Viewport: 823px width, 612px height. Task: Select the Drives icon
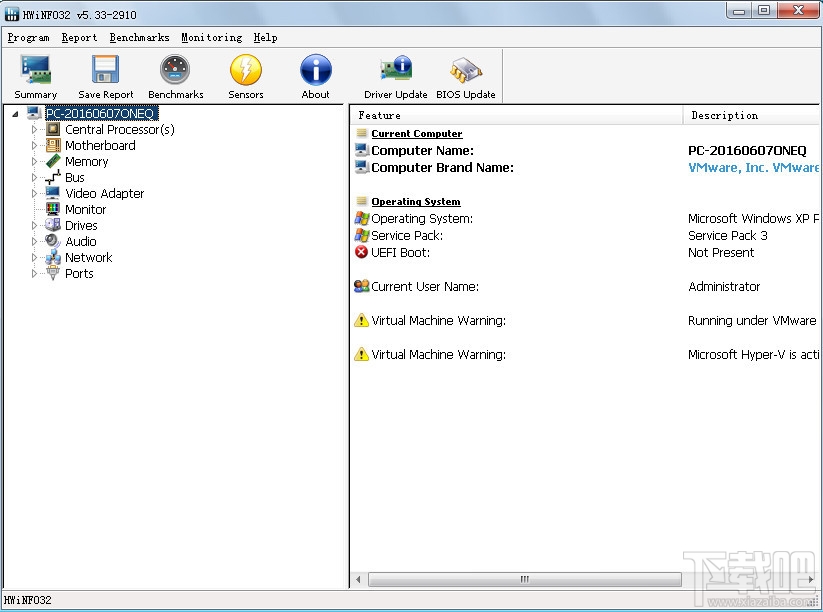(x=53, y=225)
